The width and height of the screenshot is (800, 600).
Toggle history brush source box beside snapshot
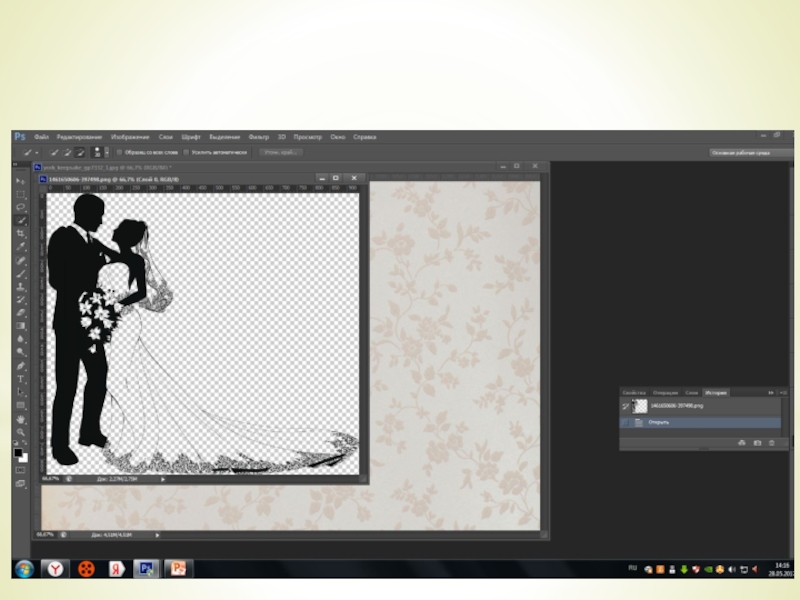coord(626,407)
